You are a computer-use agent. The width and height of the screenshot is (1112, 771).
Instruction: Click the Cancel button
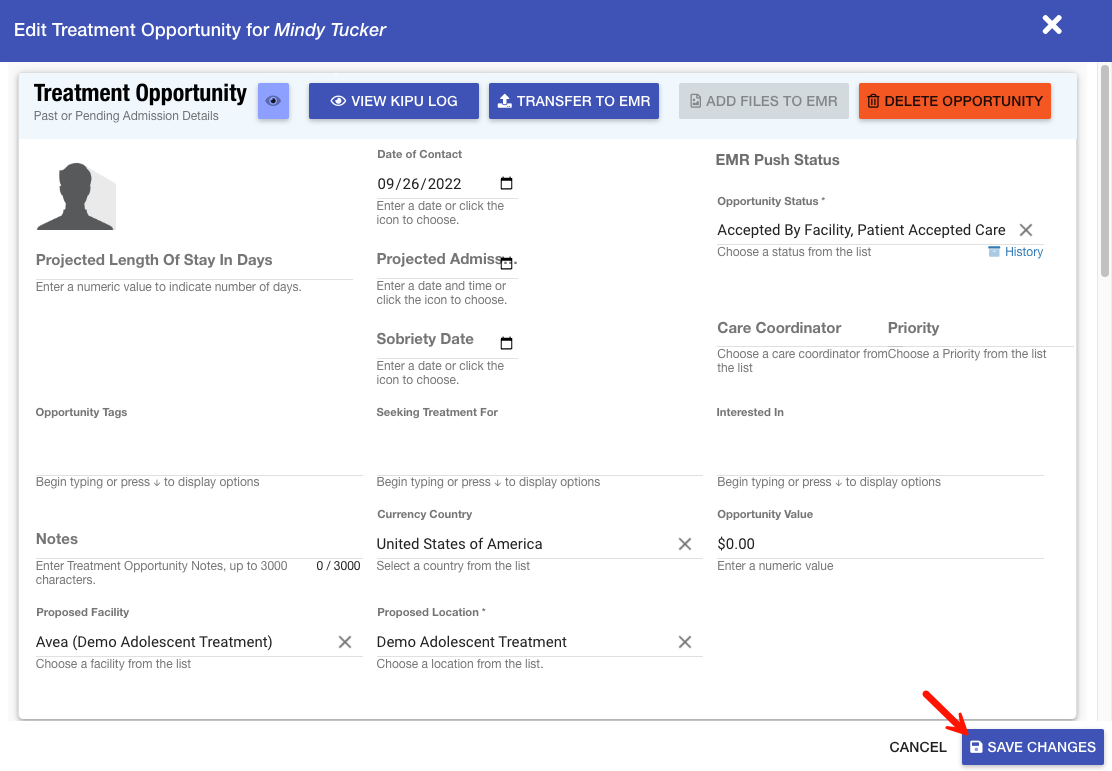(x=918, y=747)
